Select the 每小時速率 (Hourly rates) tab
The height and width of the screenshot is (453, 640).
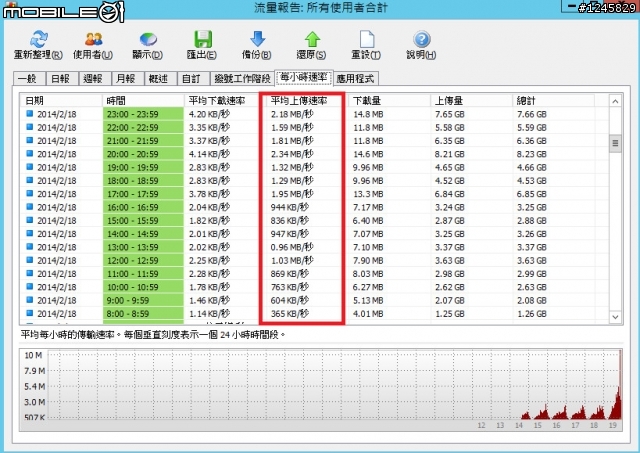(304, 77)
